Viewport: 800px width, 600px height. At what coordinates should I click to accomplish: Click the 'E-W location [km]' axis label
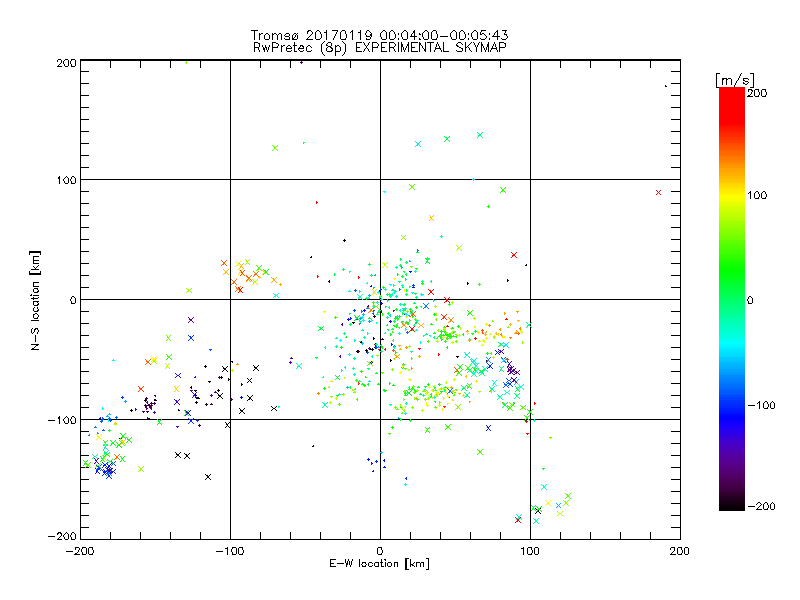pos(379,563)
